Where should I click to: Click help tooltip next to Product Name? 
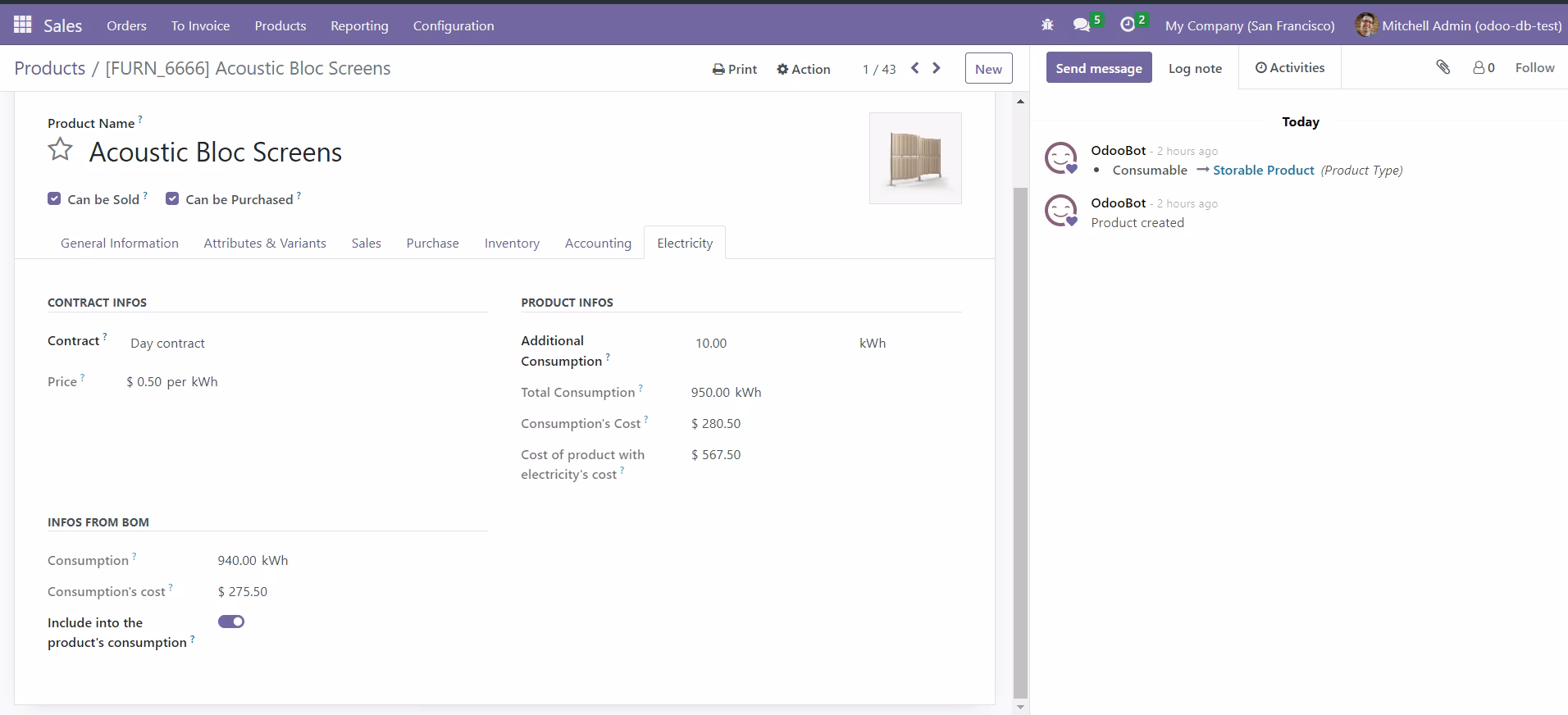pos(140,120)
